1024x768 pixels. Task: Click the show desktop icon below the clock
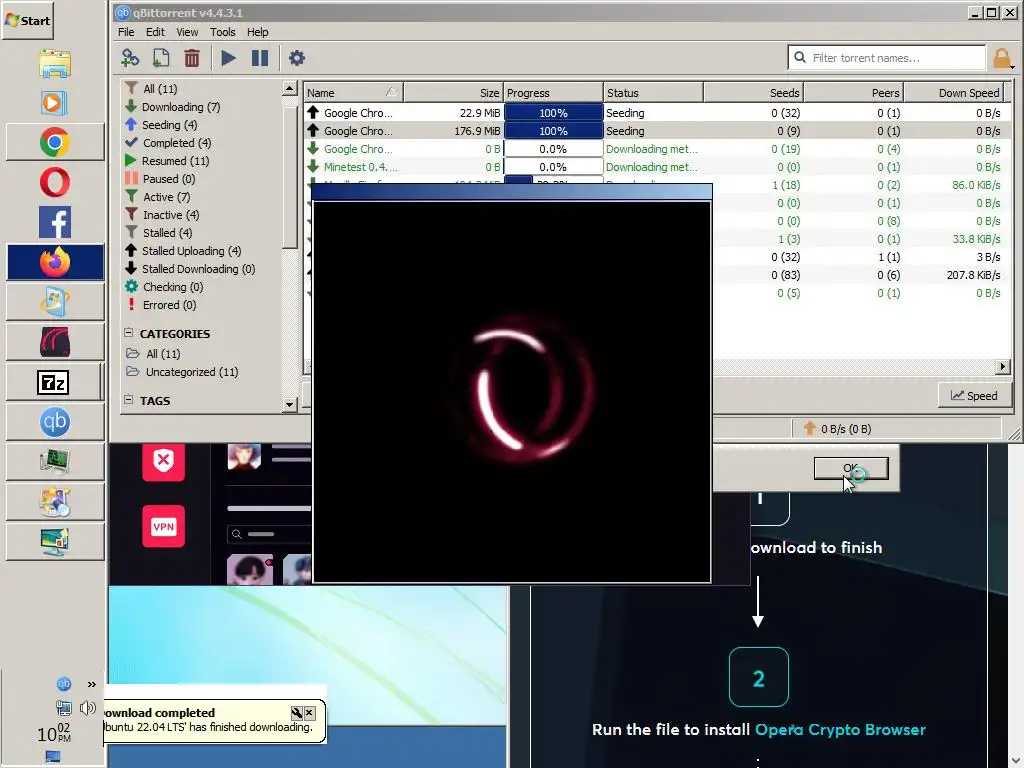coord(53,756)
